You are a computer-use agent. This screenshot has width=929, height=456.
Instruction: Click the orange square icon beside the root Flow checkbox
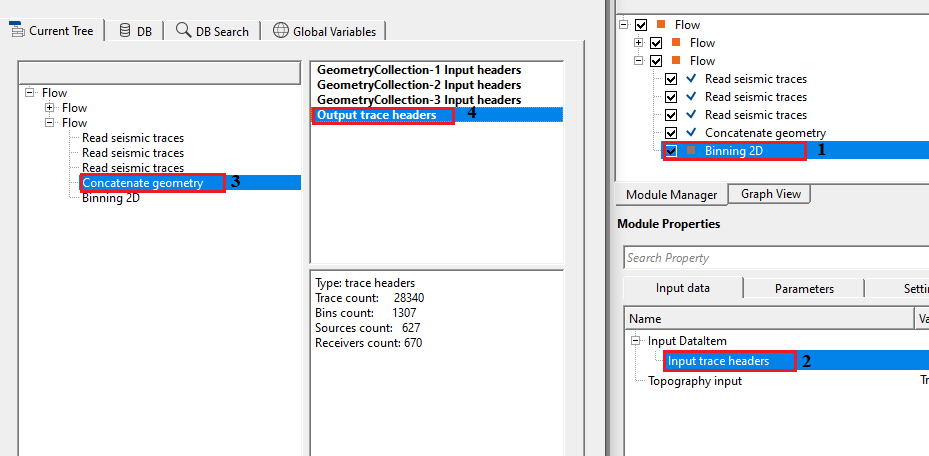point(661,24)
